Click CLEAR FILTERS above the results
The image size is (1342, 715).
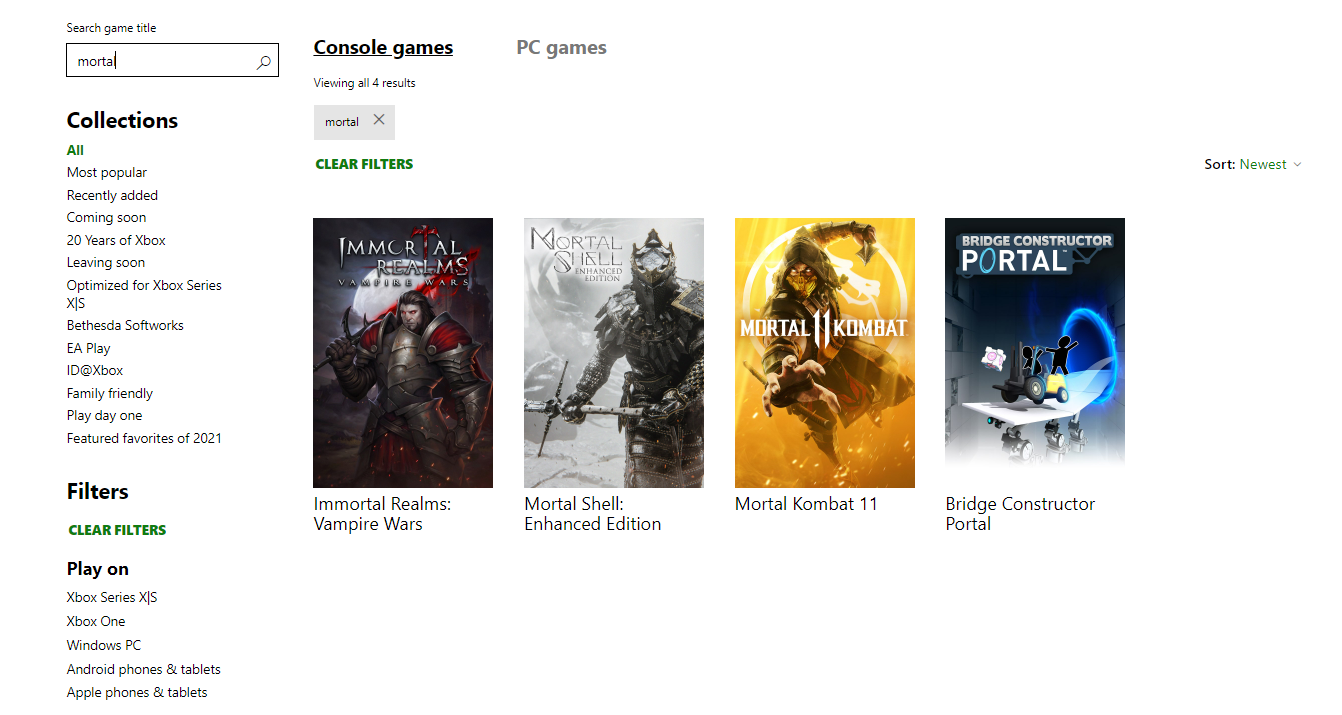pyautogui.click(x=364, y=164)
